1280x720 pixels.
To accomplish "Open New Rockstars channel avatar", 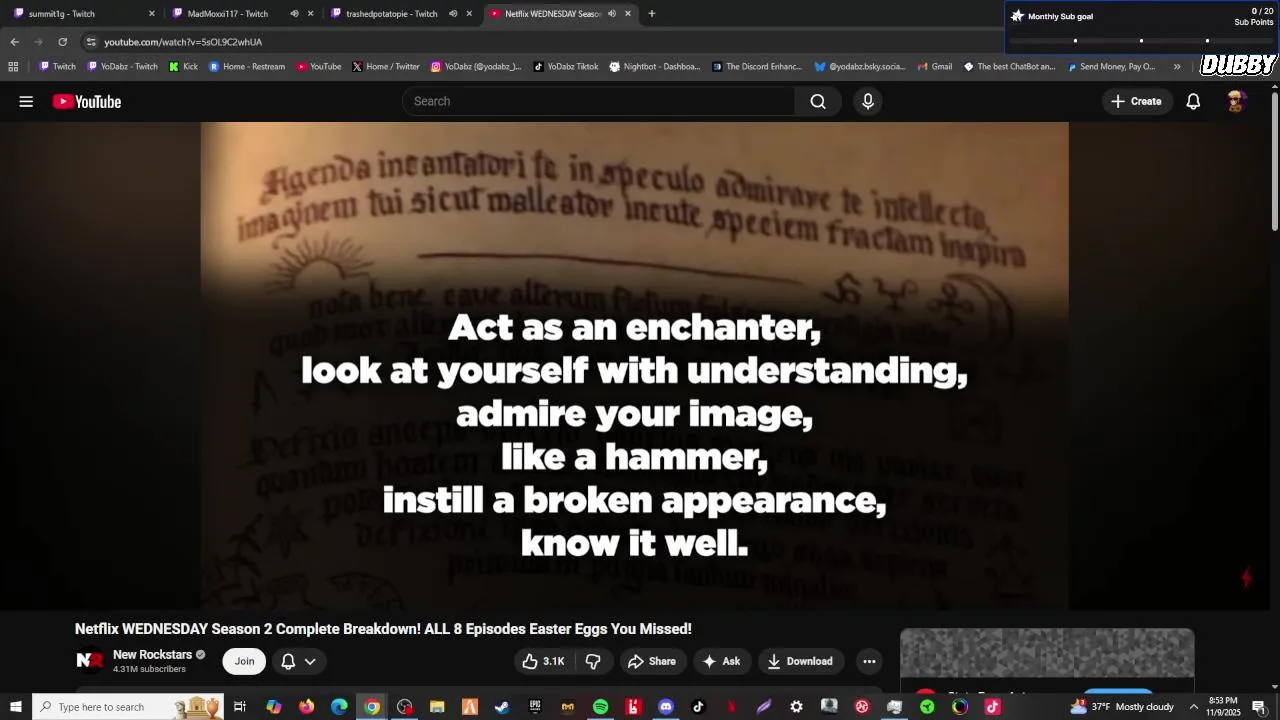I will click(90, 661).
